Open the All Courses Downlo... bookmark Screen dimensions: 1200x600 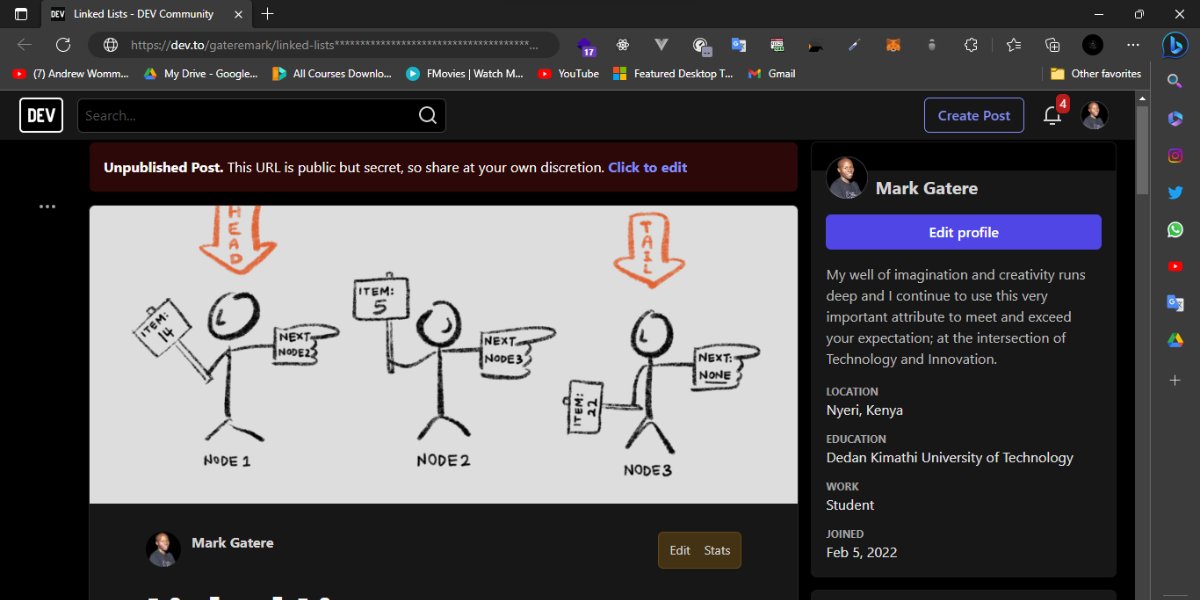[332, 73]
